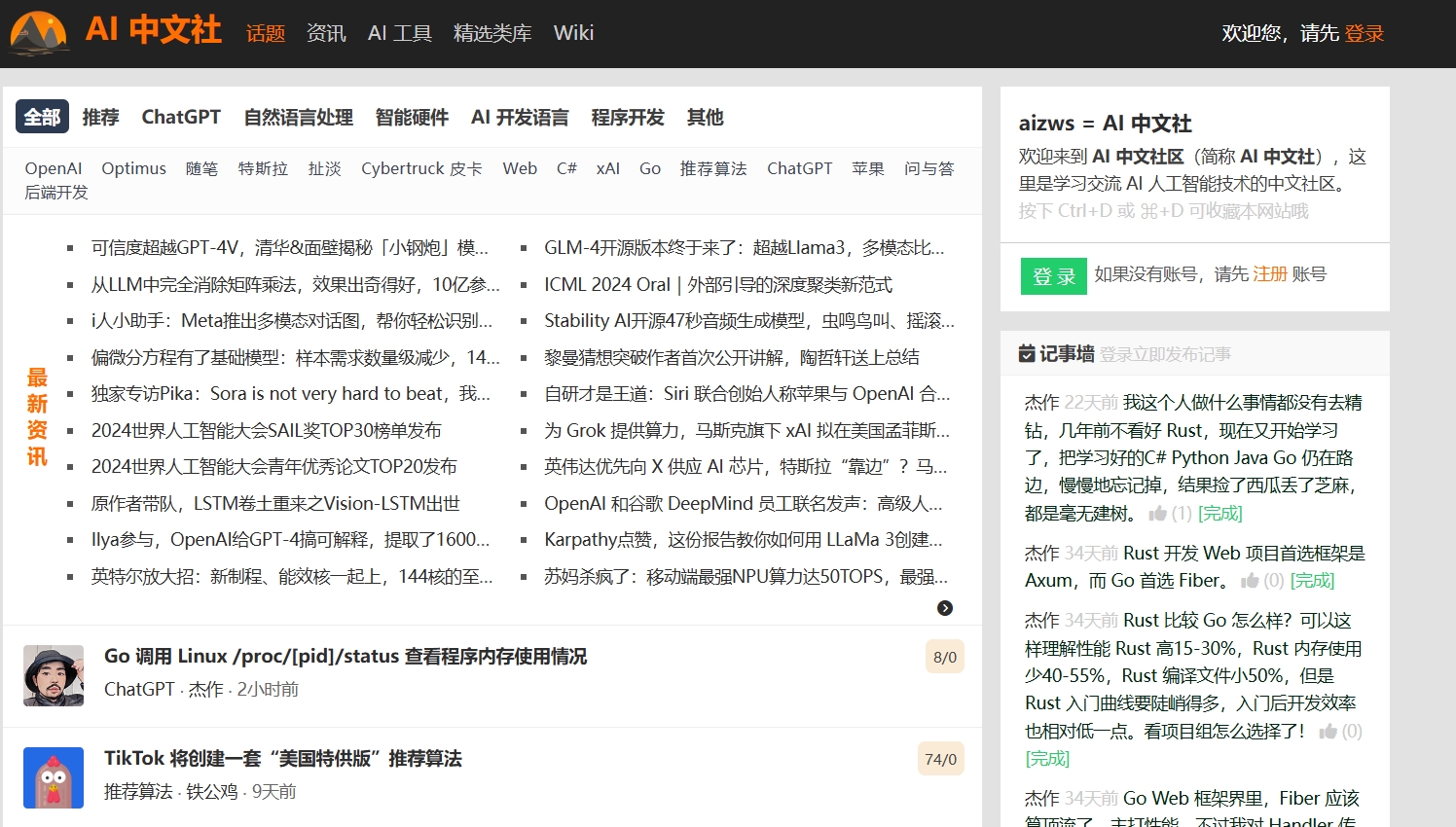Image resolution: width=1456 pixels, height=827 pixels.
Task: Open the 资讯 nav menu
Action: click(326, 33)
